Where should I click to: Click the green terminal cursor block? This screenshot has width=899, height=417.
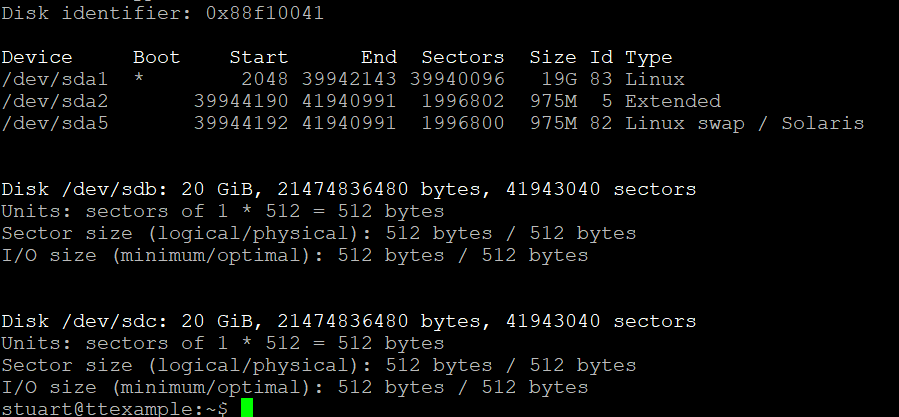coord(246,408)
